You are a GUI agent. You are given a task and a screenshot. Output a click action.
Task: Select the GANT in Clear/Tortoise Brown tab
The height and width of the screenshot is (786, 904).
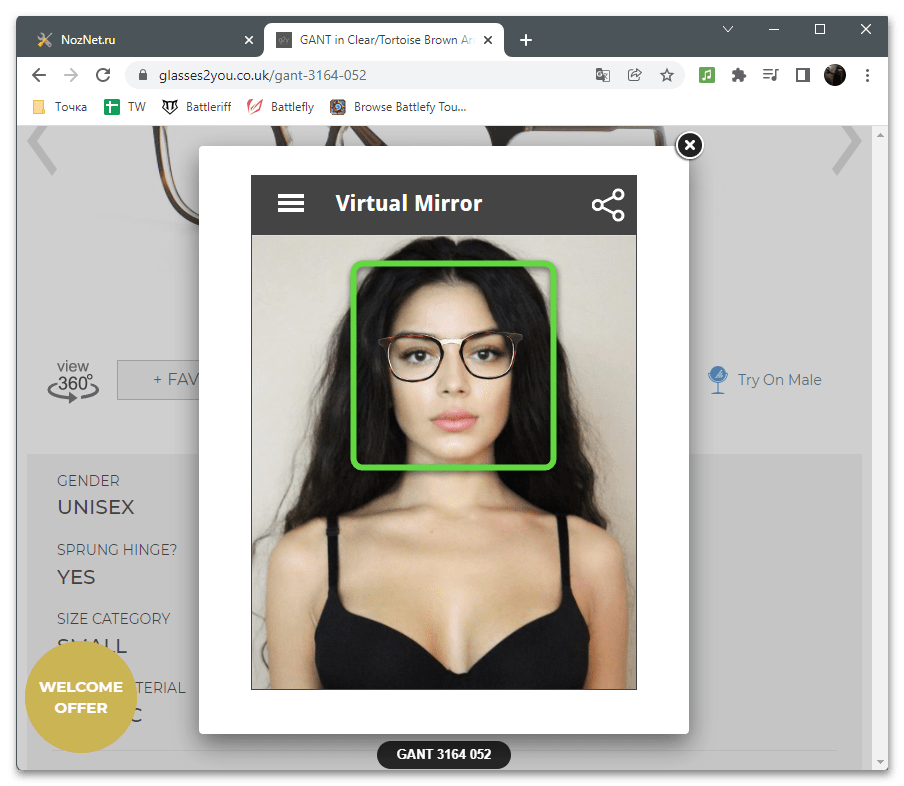tap(386, 40)
